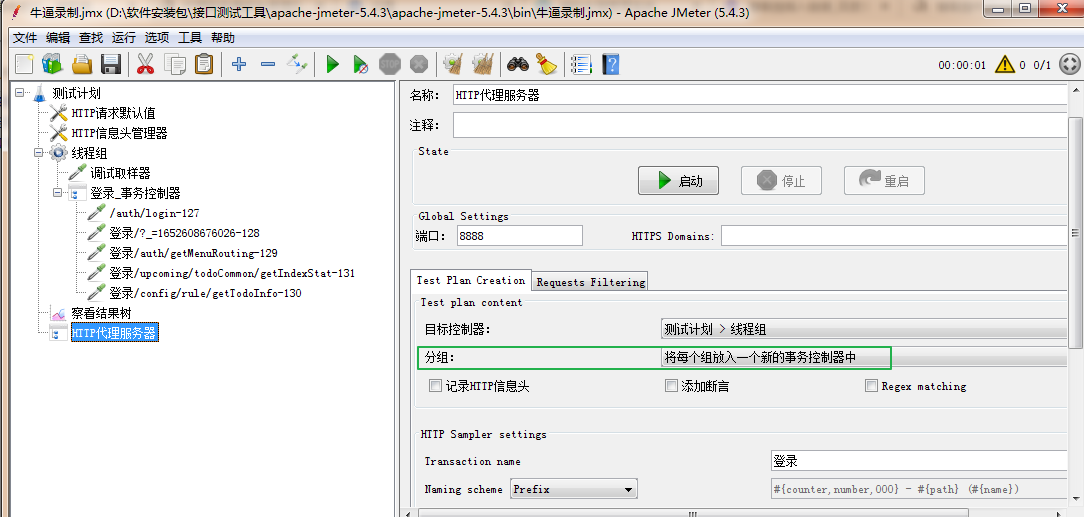Viewport: 1084px width, 517px height.
Task: Click the Shutdown threads icon
Action: point(419,64)
